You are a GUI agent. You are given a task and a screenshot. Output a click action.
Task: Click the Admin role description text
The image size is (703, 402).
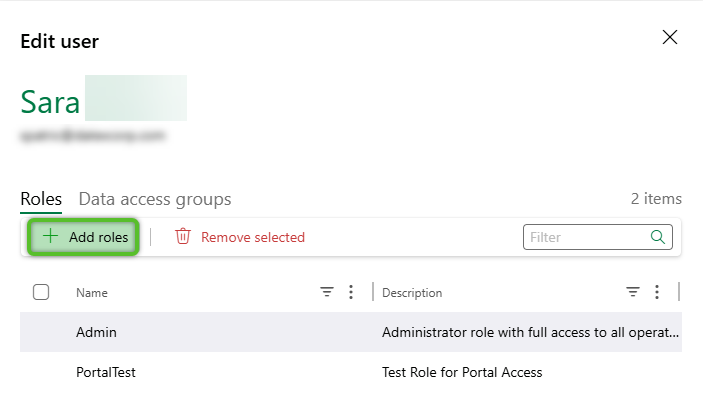(x=530, y=332)
